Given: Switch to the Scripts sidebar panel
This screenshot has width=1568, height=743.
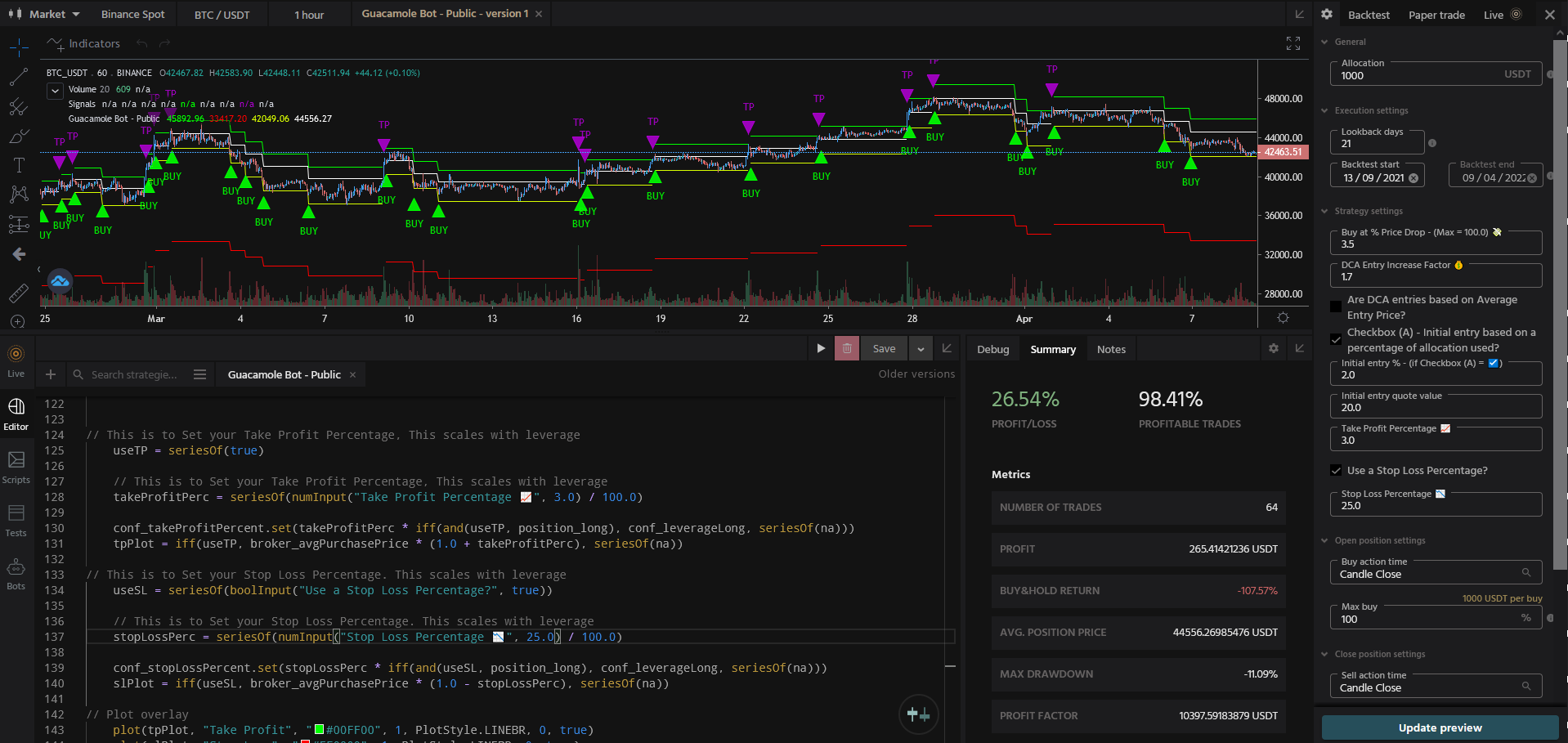Looking at the screenshot, I should (x=16, y=466).
